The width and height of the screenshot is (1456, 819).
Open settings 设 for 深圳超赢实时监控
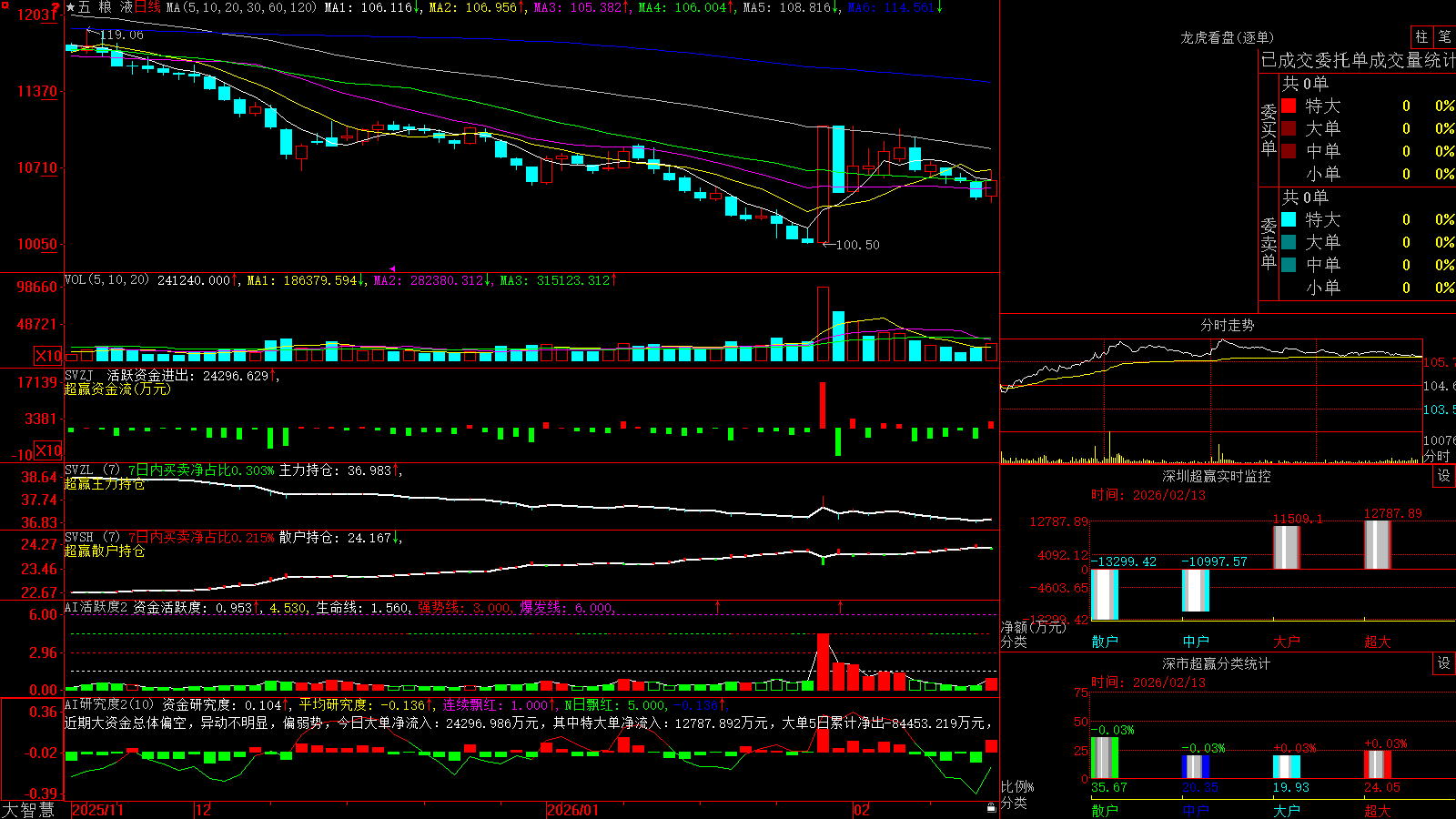(x=1444, y=476)
